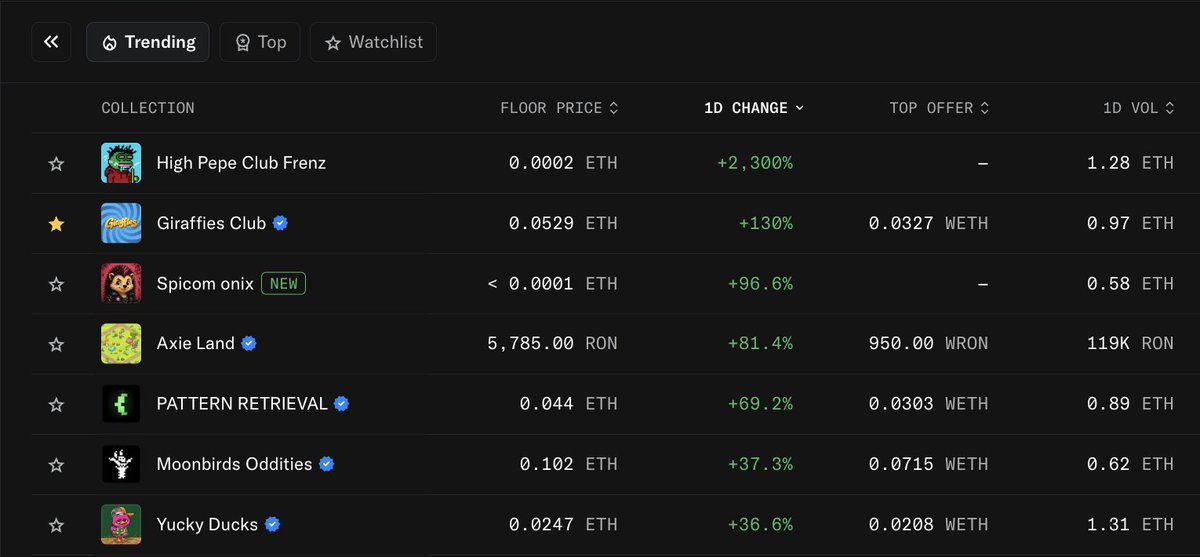
Task: Toggle watchlist star for Axie Land
Action: pos(56,344)
